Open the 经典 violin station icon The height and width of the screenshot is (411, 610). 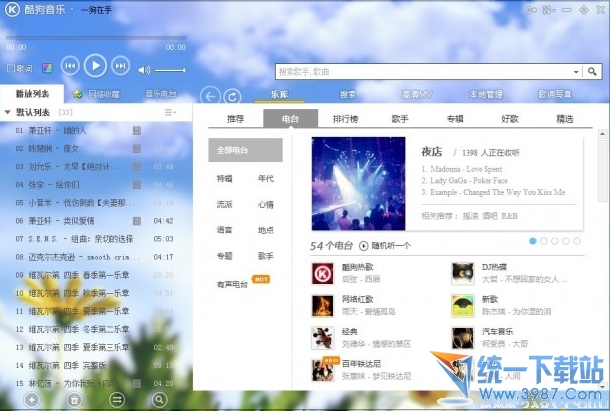[x=323, y=338]
